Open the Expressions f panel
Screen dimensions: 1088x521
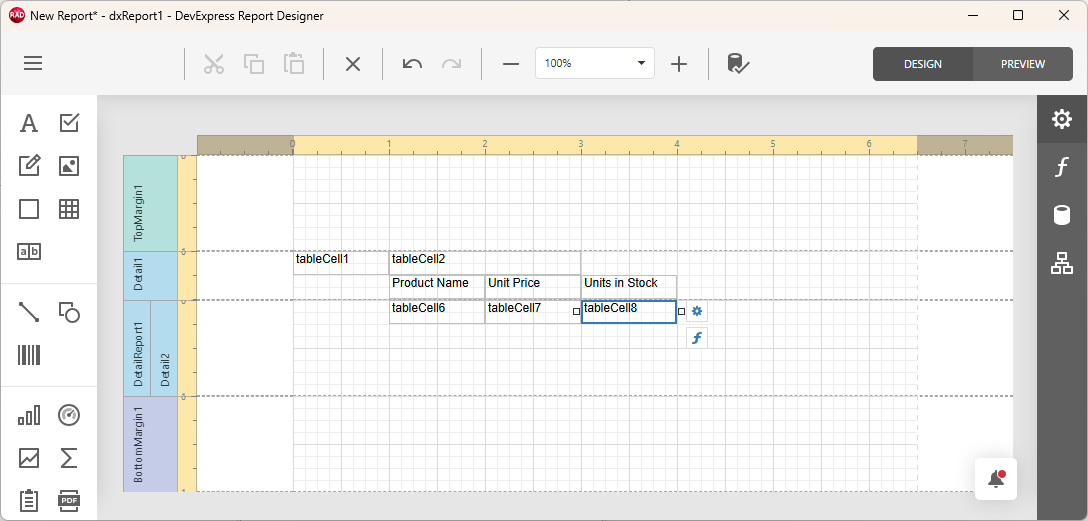pos(1062,167)
